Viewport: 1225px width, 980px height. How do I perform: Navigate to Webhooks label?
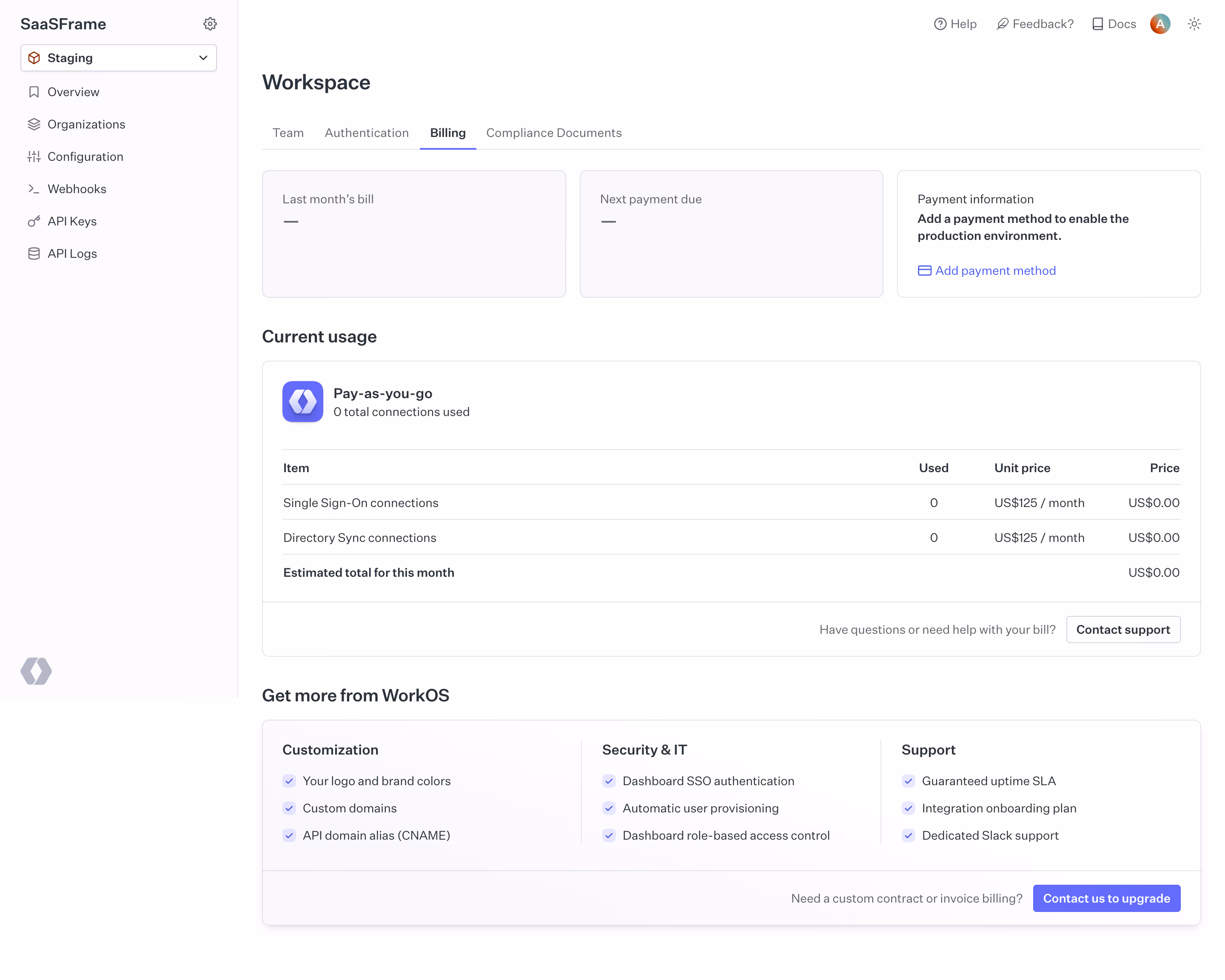click(x=77, y=189)
